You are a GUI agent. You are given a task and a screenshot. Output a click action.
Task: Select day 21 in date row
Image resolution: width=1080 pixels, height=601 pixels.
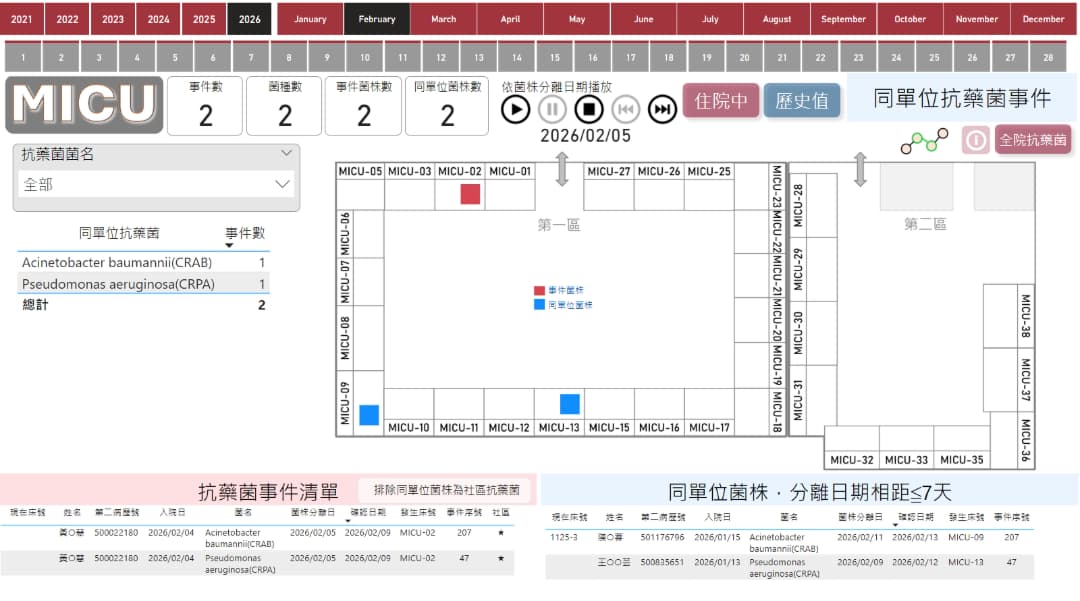point(782,57)
